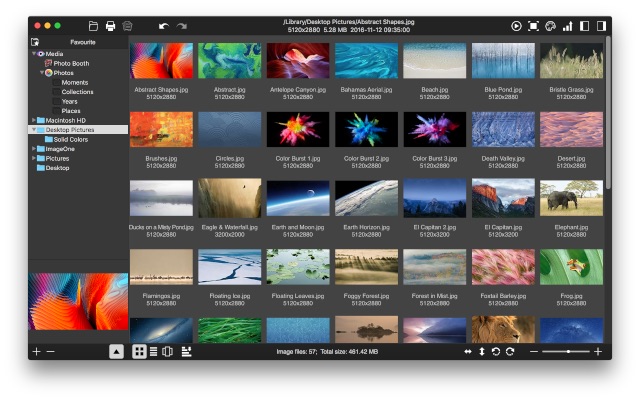
Task: Click the Favourite star icon
Action: (35, 42)
